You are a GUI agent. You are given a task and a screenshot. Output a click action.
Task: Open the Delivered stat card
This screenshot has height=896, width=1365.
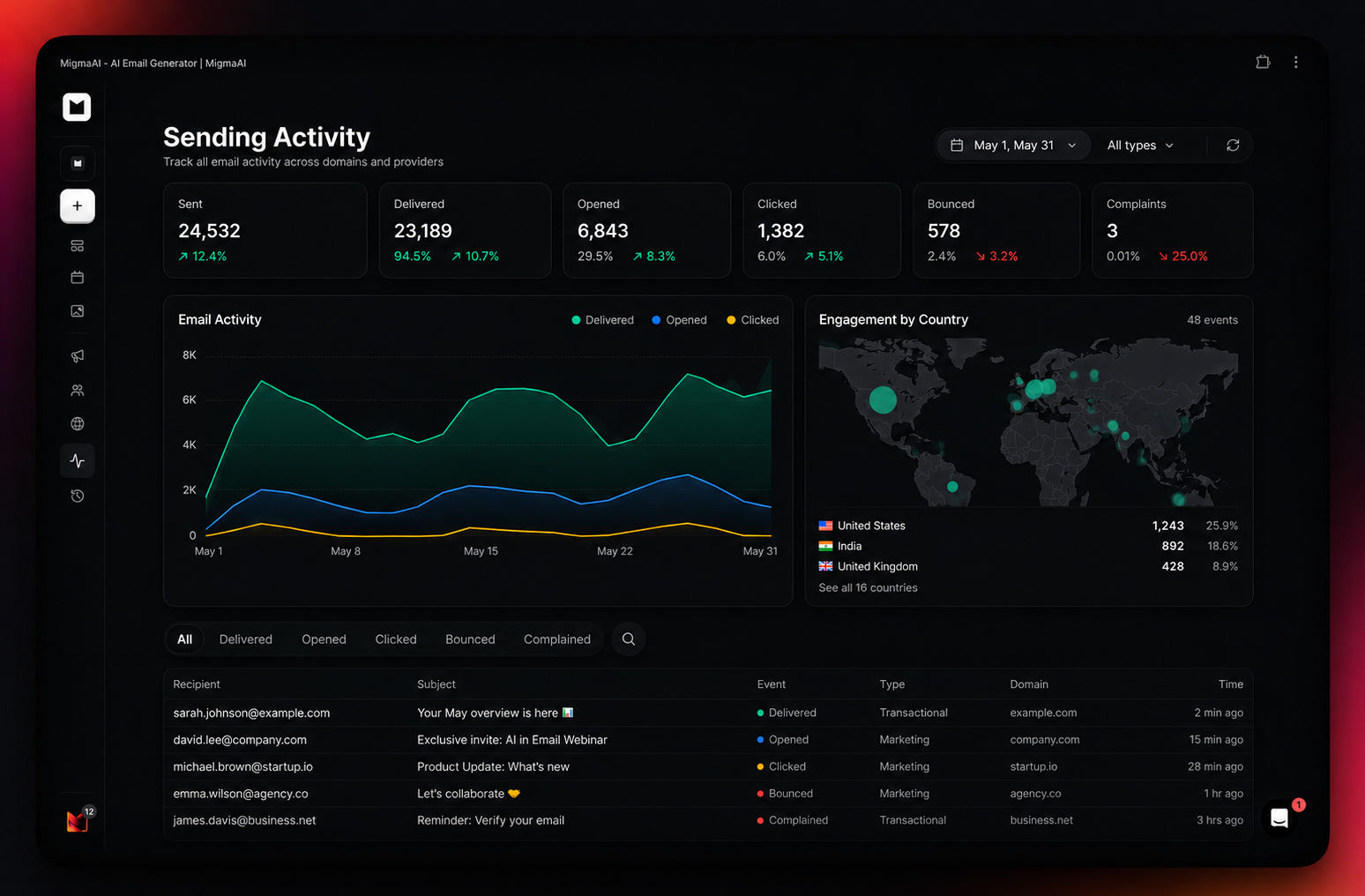465,230
